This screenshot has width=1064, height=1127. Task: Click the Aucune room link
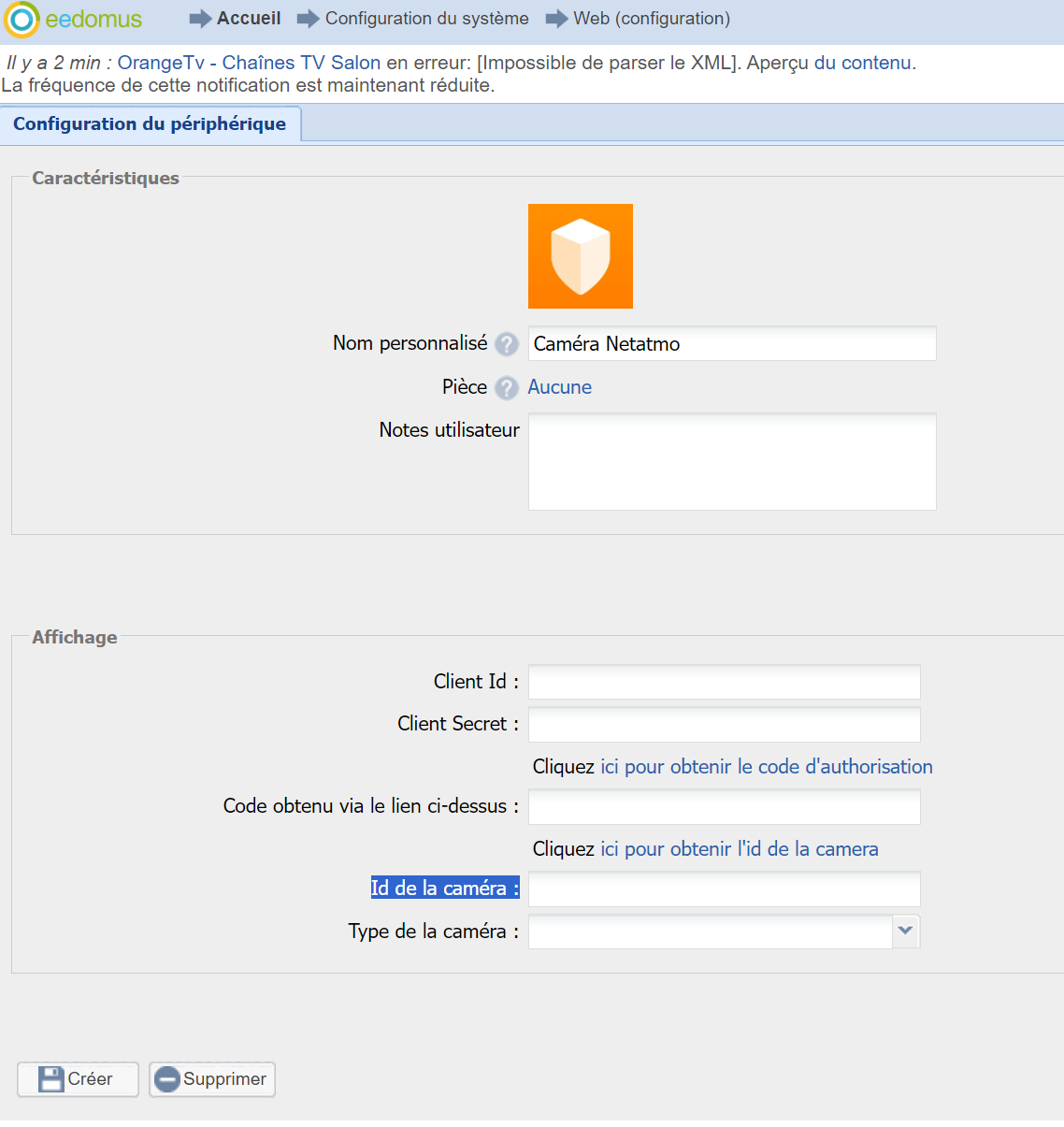click(x=559, y=387)
